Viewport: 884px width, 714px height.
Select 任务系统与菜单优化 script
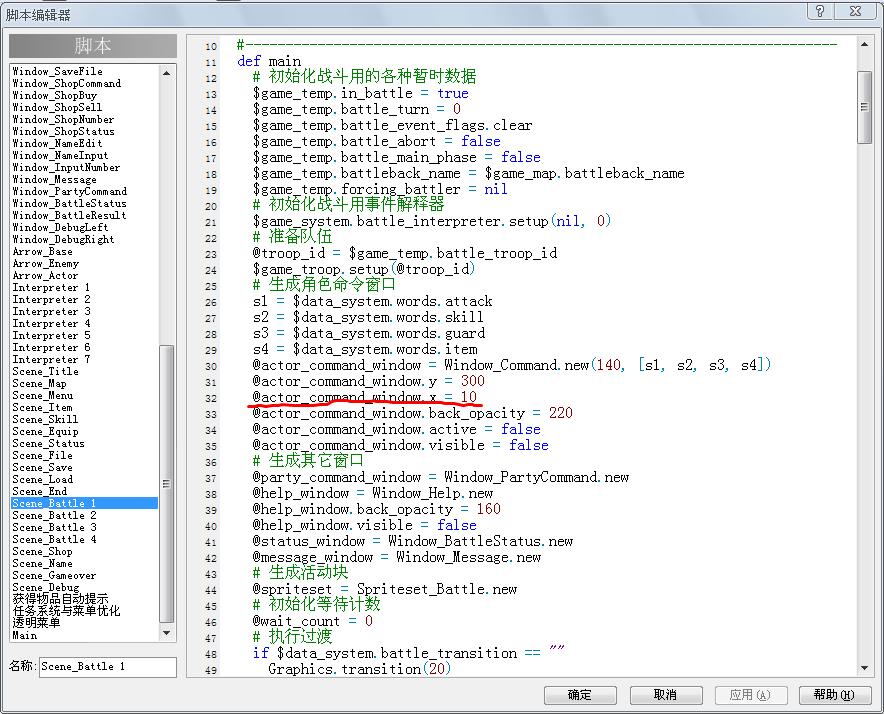click(67, 611)
